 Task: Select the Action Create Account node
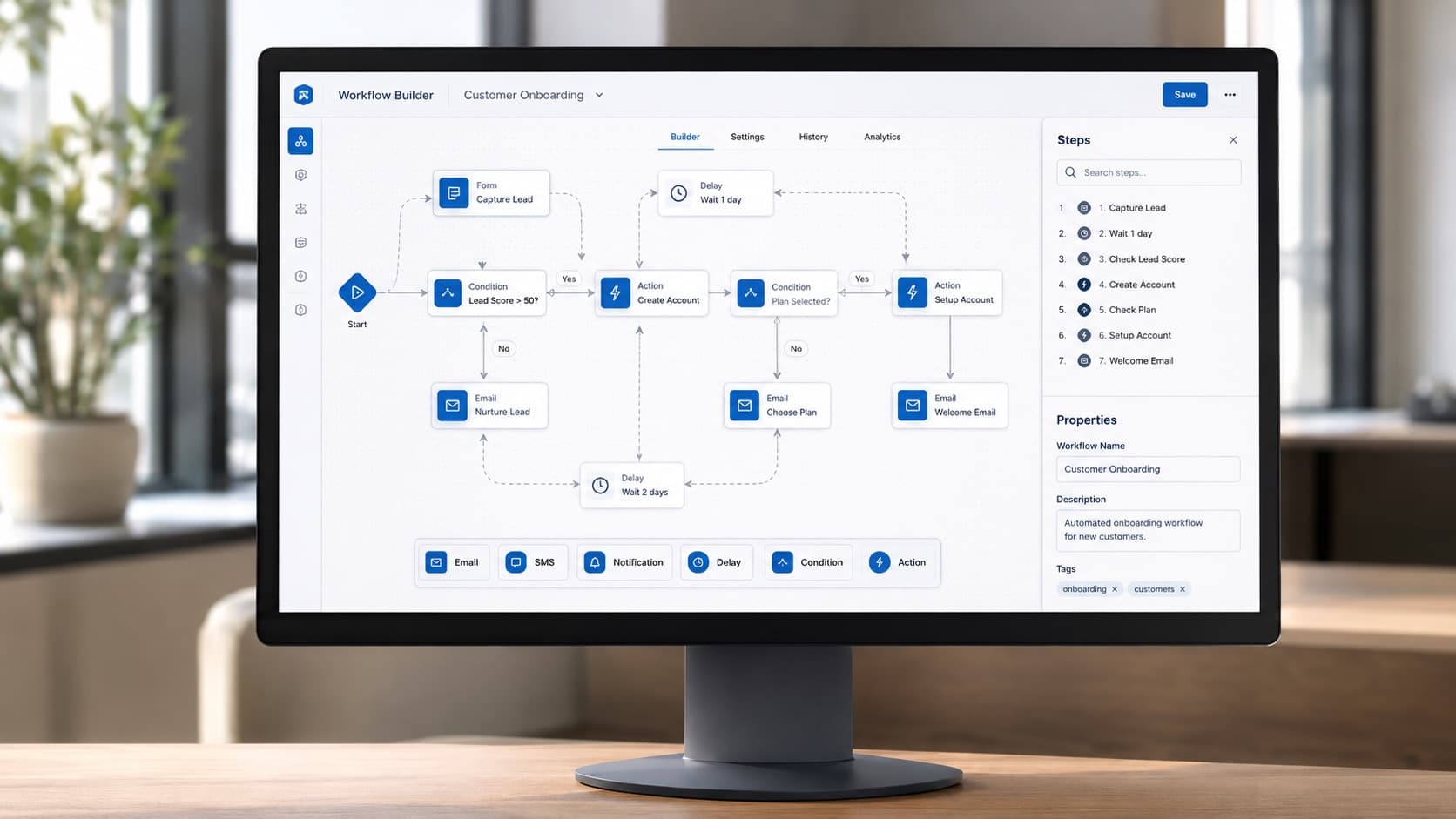click(651, 293)
